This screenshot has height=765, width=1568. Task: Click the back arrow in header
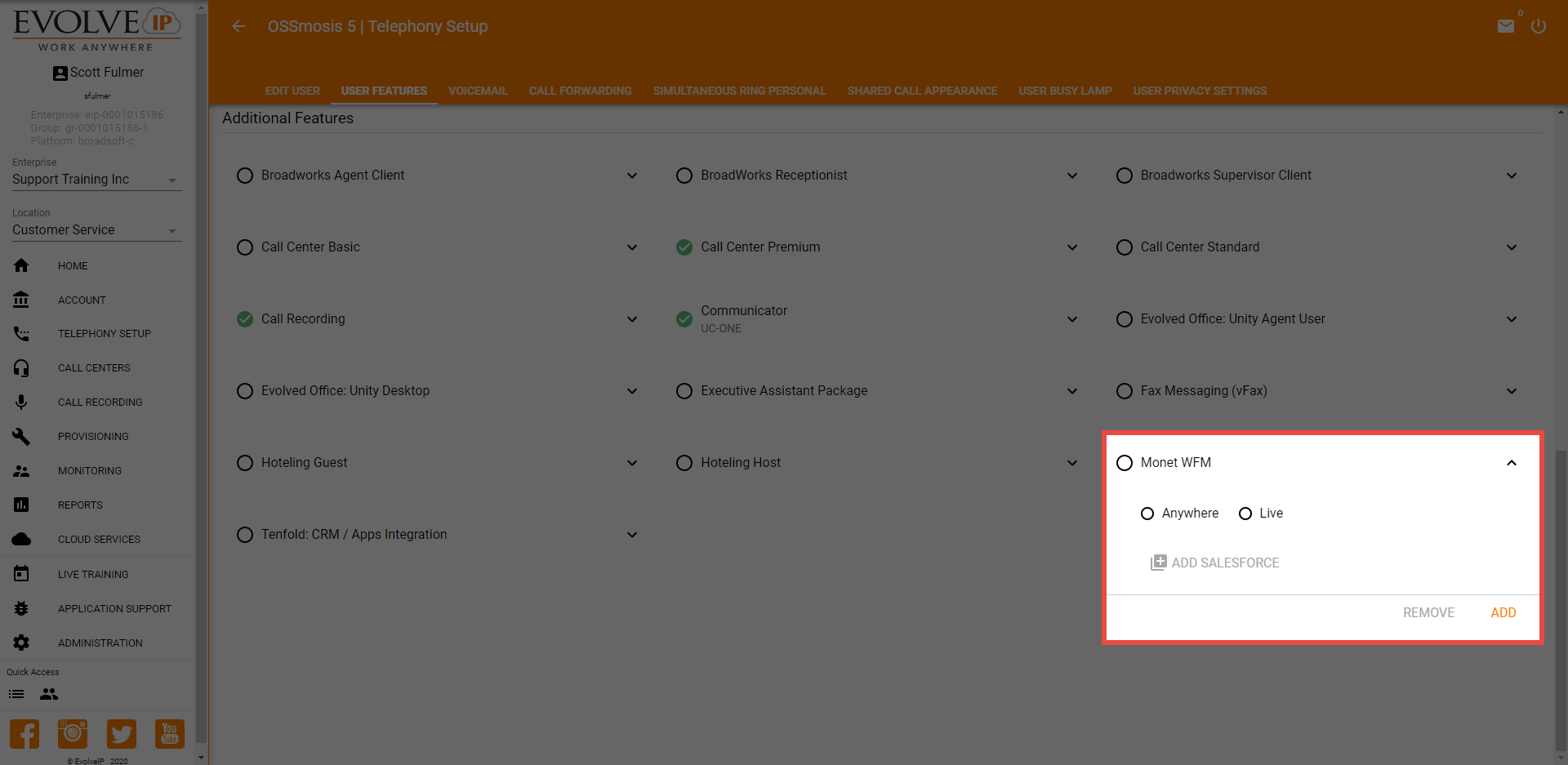(x=238, y=26)
